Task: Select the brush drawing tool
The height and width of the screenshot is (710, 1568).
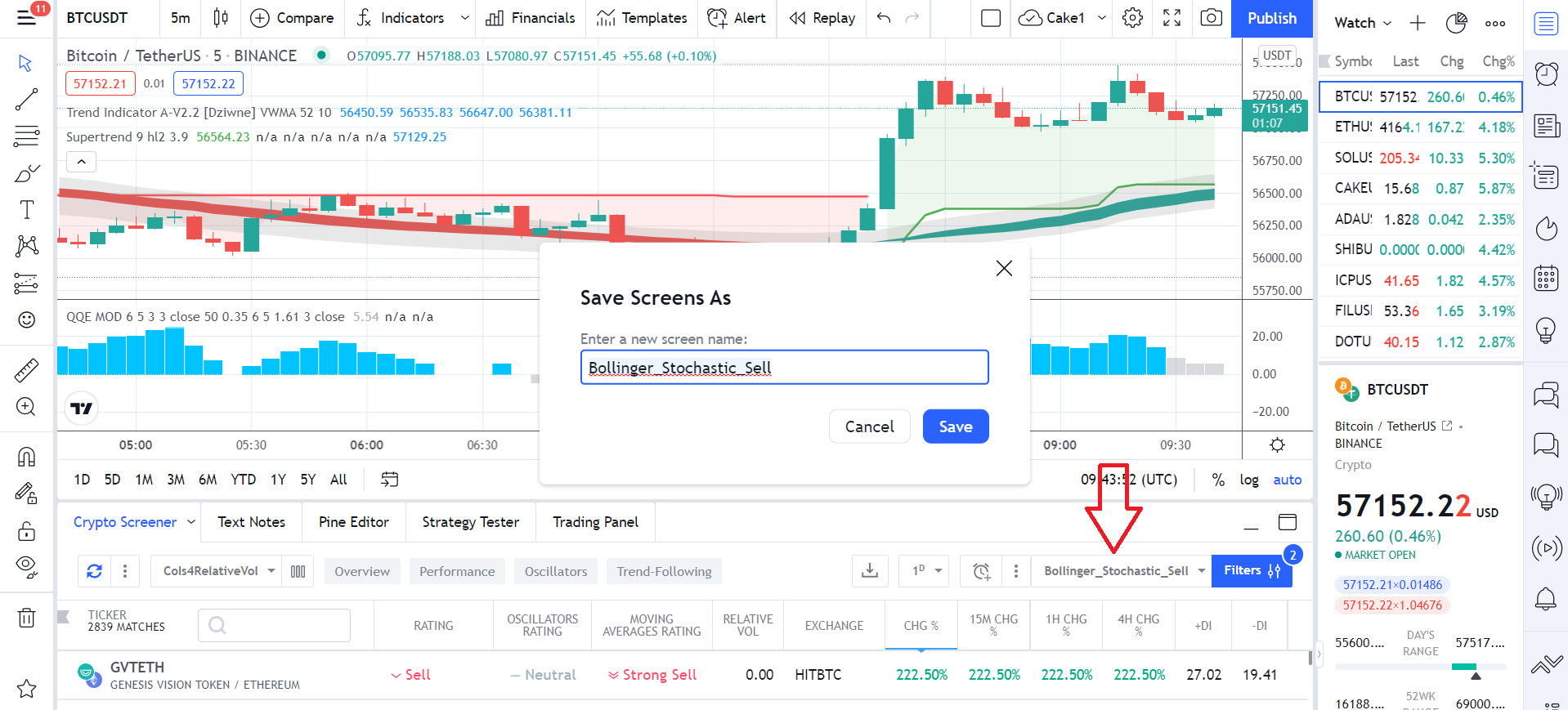Action: pos(26,173)
